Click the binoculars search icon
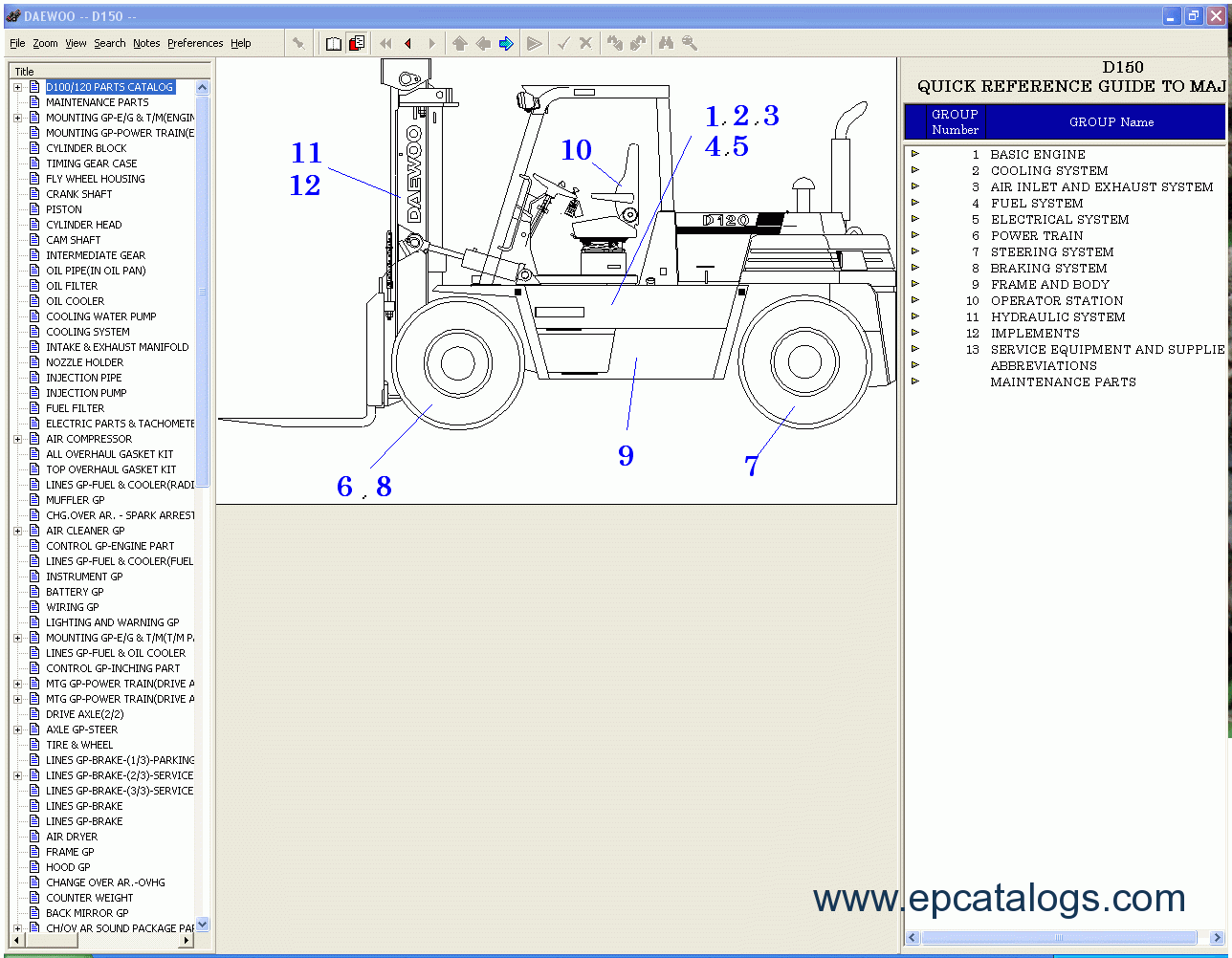 point(666,43)
